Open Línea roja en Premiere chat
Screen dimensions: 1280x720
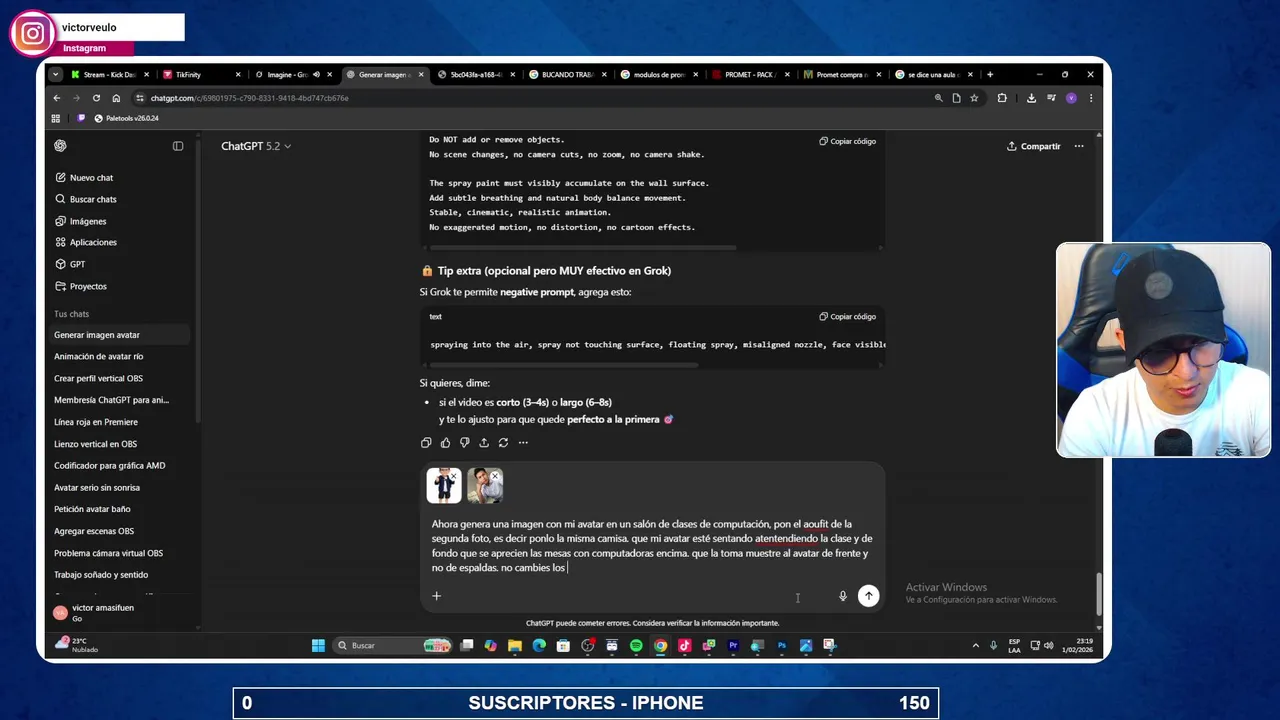click(x=96, y=422)
